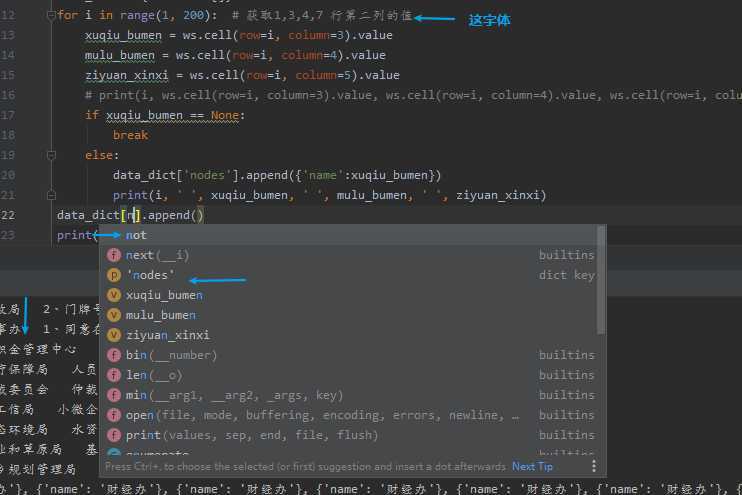Select the mulu_bumen variable suggestion
The image size is (742, 495).
350,315
